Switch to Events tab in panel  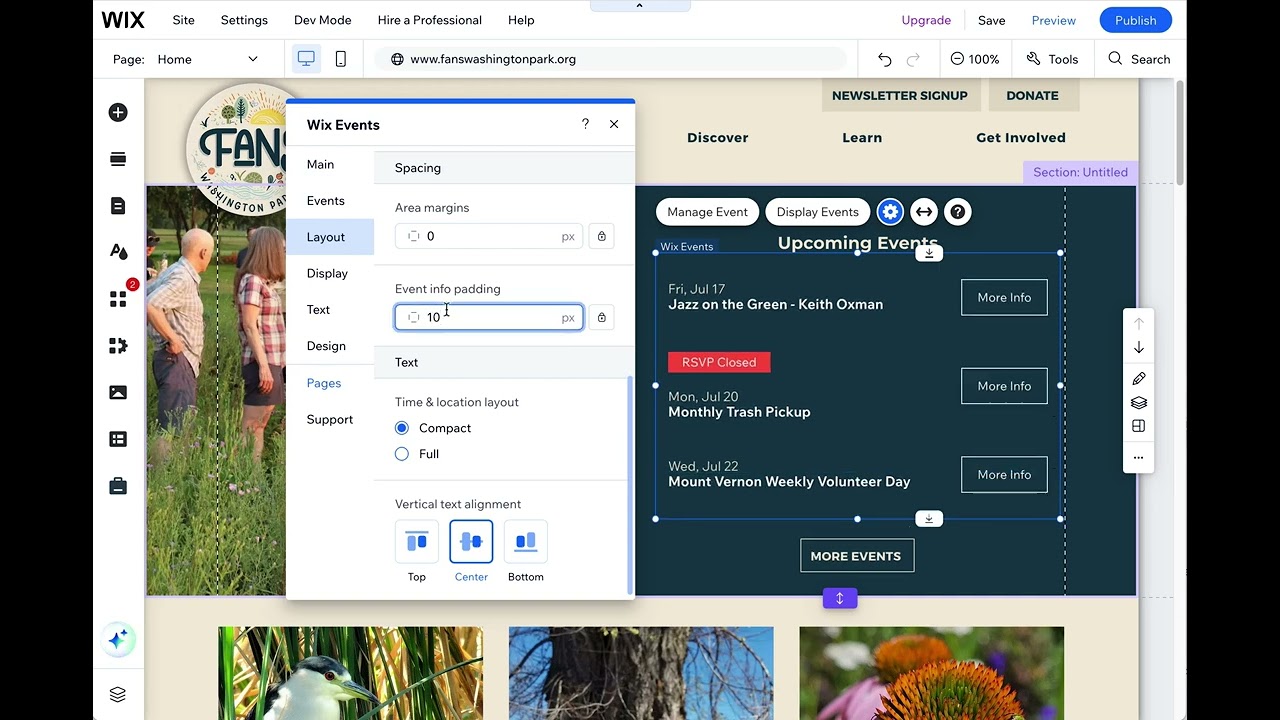pos(330,201)
